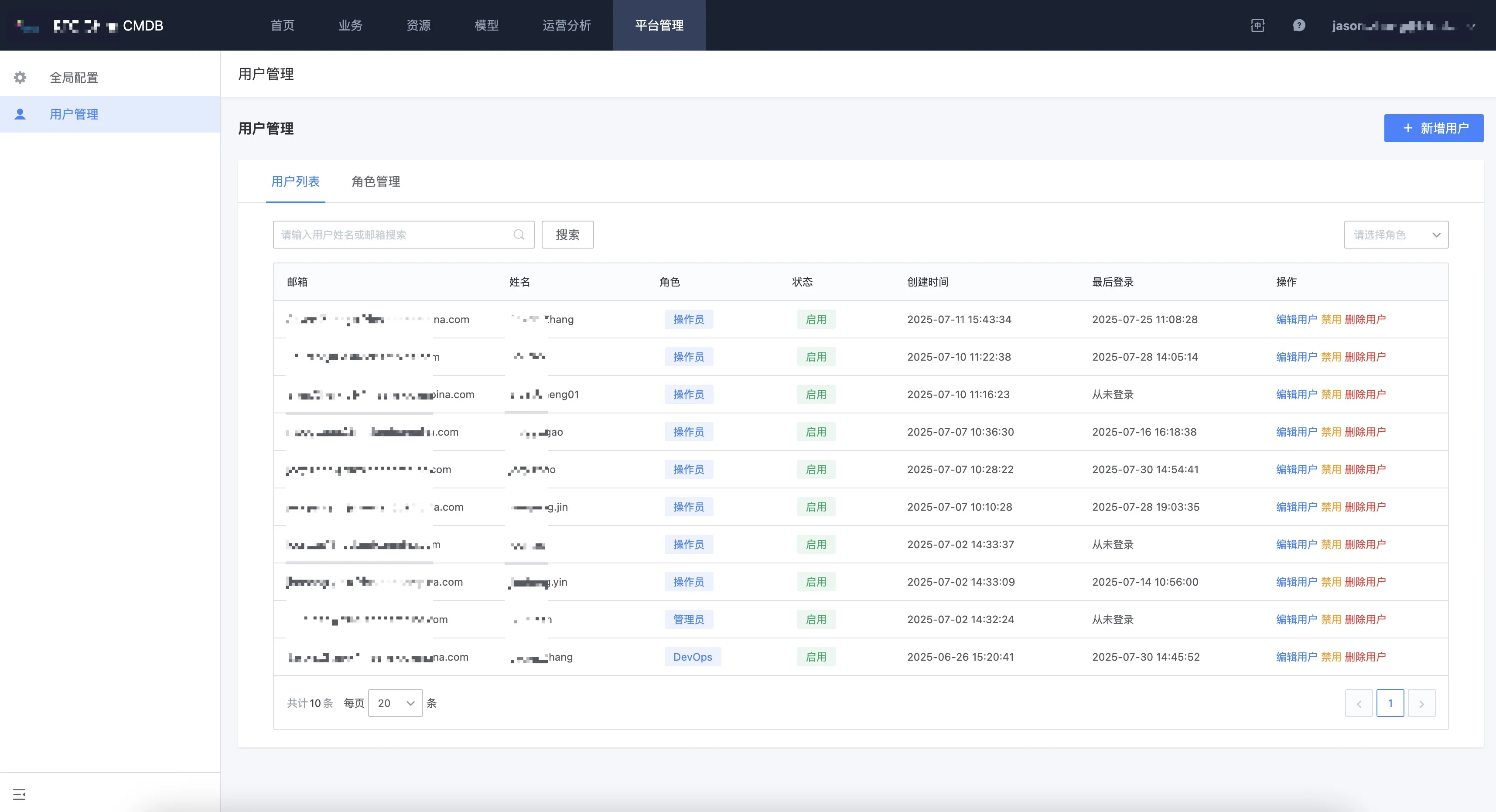Click 禁用 for the DevOps user row
The width and height of the screenshot is (1496, 812).
1331,657
